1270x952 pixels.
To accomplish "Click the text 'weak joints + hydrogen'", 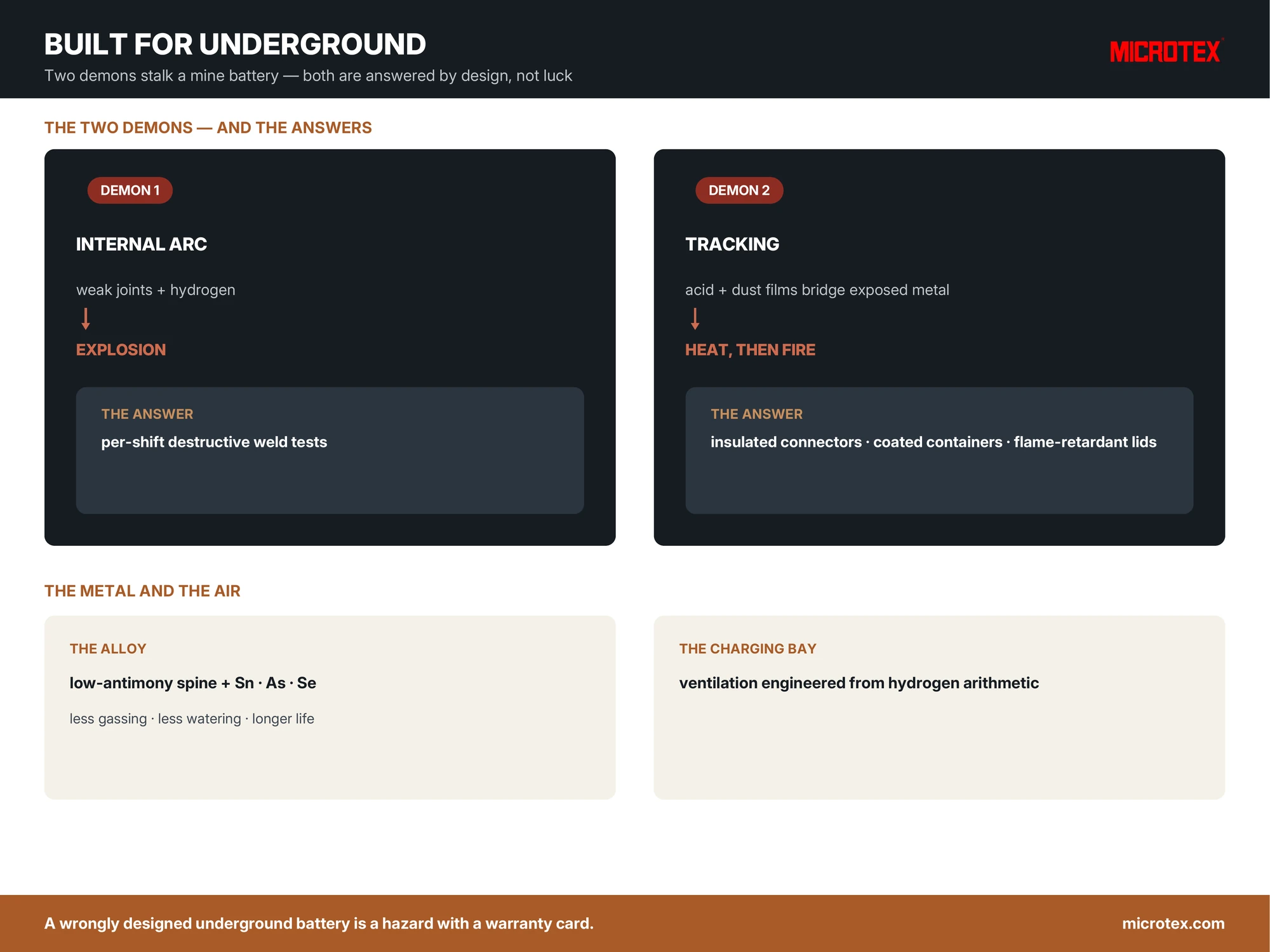I will 156,290.
